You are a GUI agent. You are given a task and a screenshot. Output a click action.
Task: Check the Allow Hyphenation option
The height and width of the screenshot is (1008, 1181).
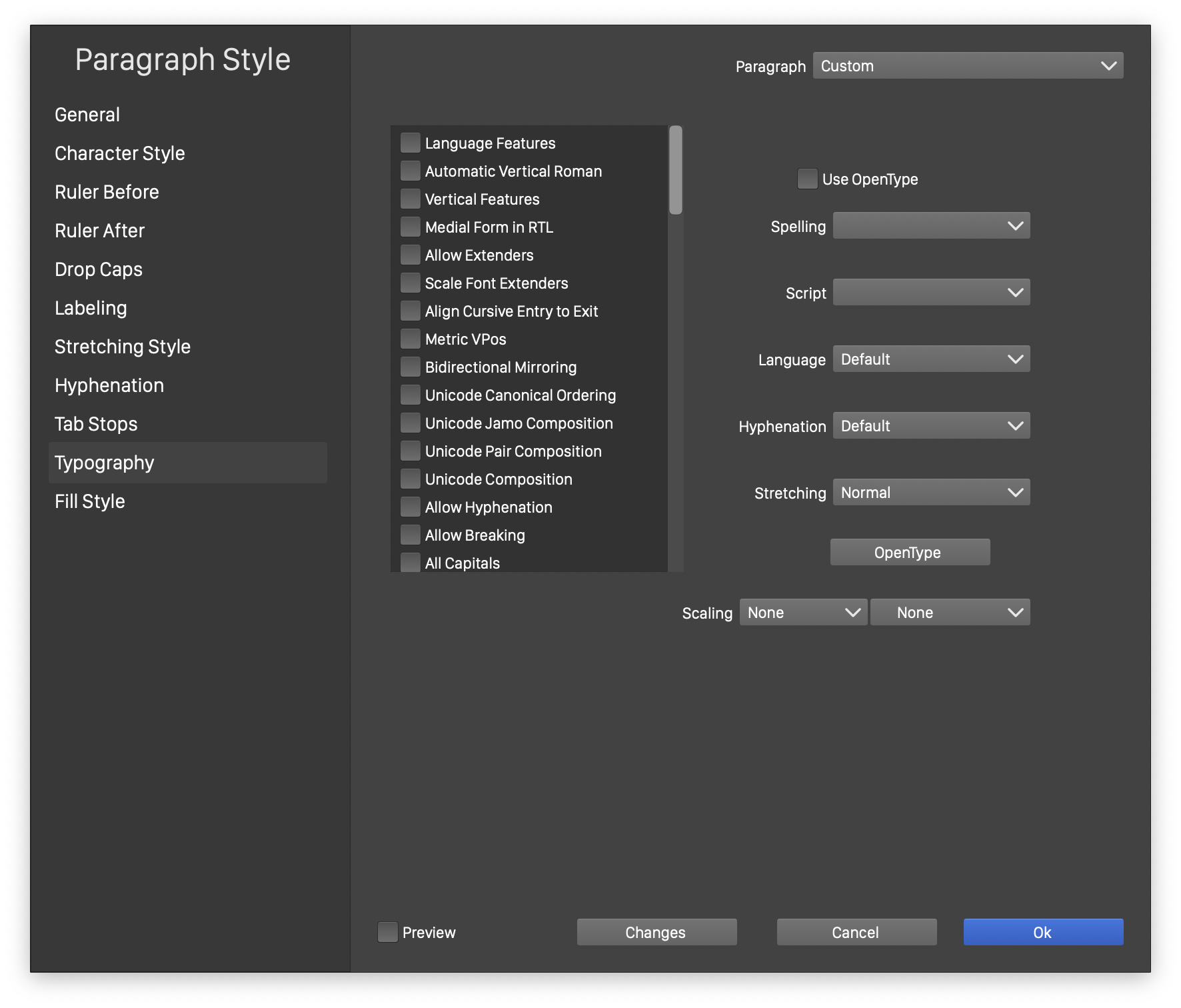[410, 507]
